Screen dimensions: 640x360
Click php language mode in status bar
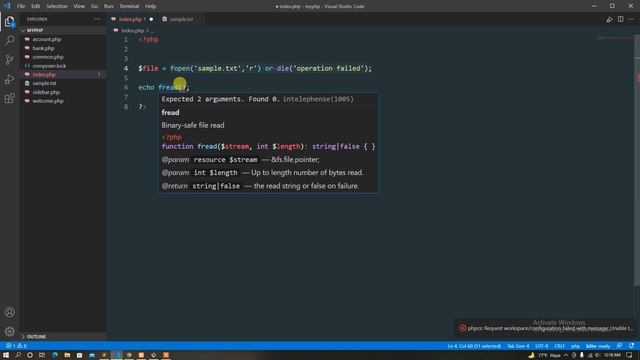[x=575, y=346]
